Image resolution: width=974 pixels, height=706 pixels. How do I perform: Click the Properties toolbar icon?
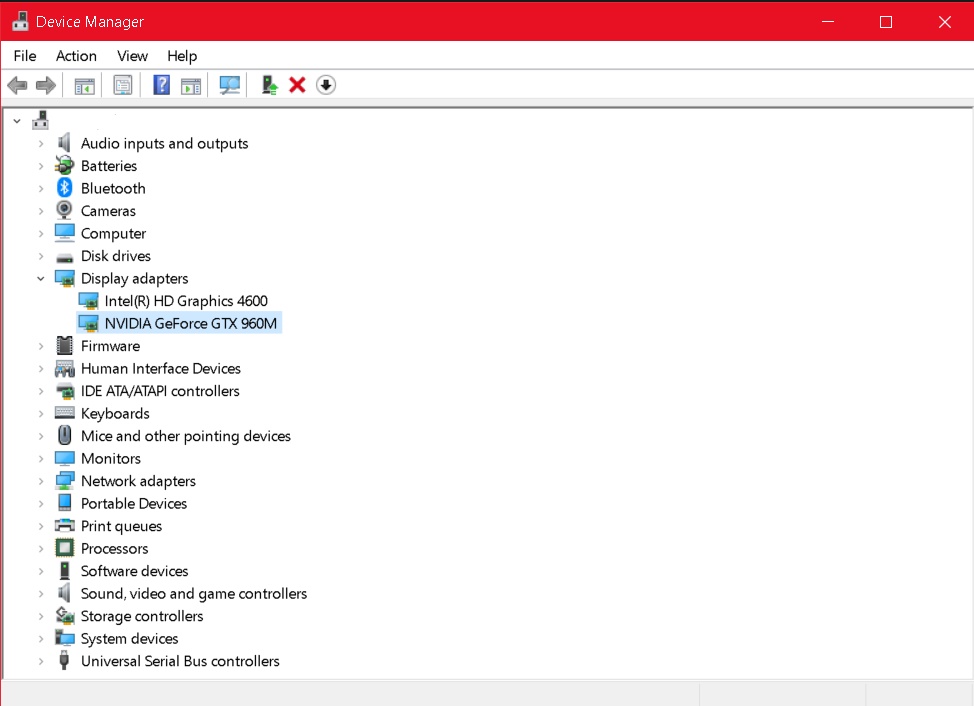[x=122, y=85]
